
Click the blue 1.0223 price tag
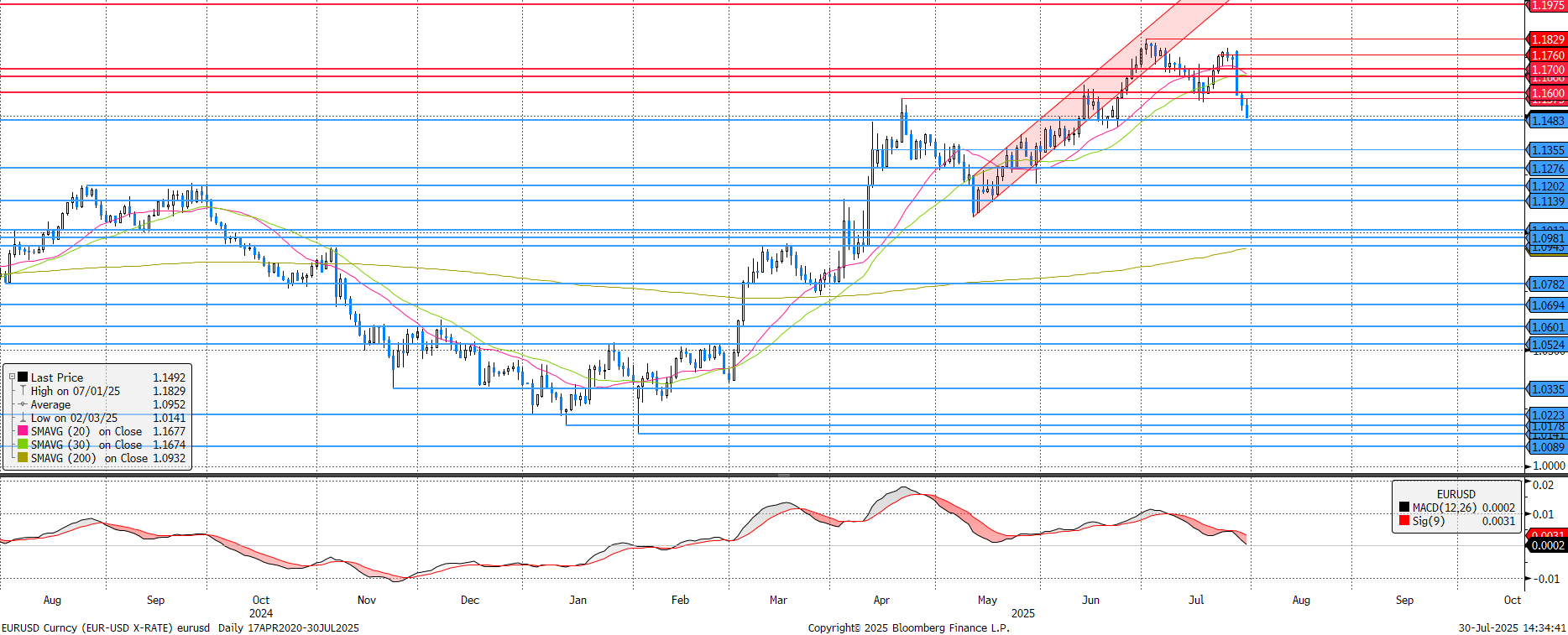tap(1546, 415)
